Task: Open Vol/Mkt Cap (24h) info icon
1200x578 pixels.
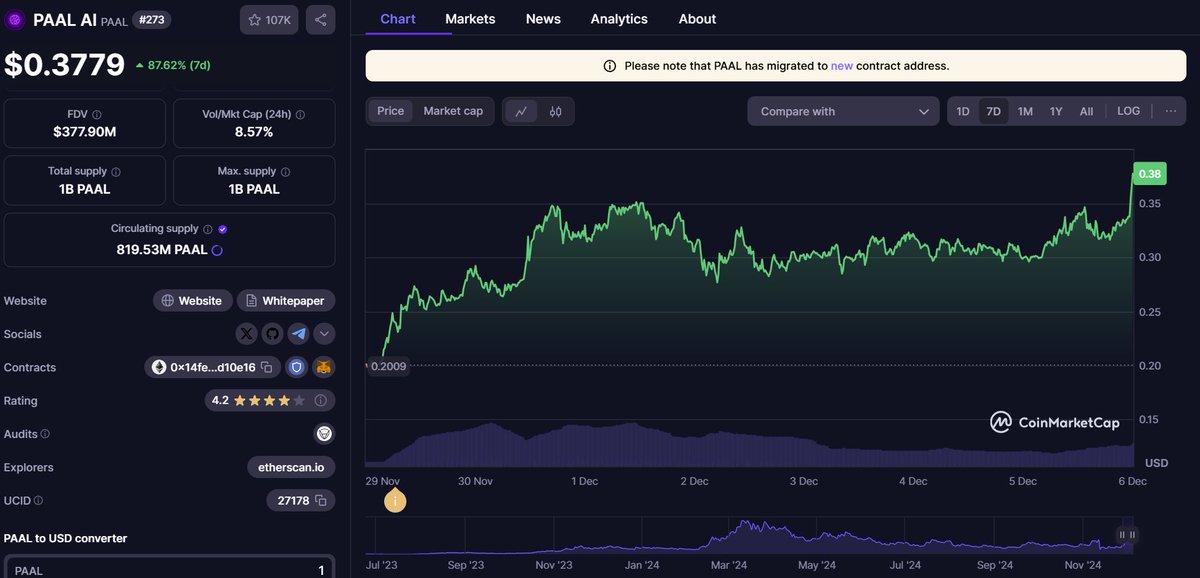Action: pyautogui.click(x=300, y=115)
